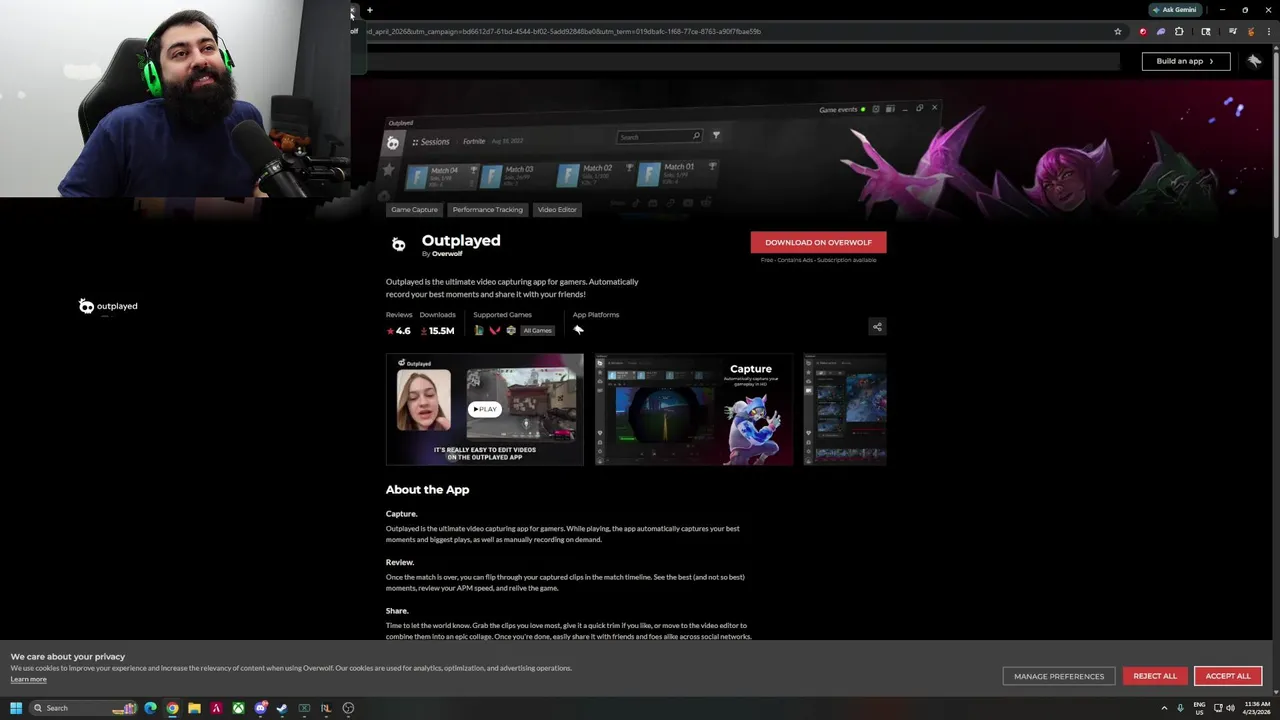Open the Chrome extensions puzzle icon
This screenshot has width=1280, height=720.
1179,31
